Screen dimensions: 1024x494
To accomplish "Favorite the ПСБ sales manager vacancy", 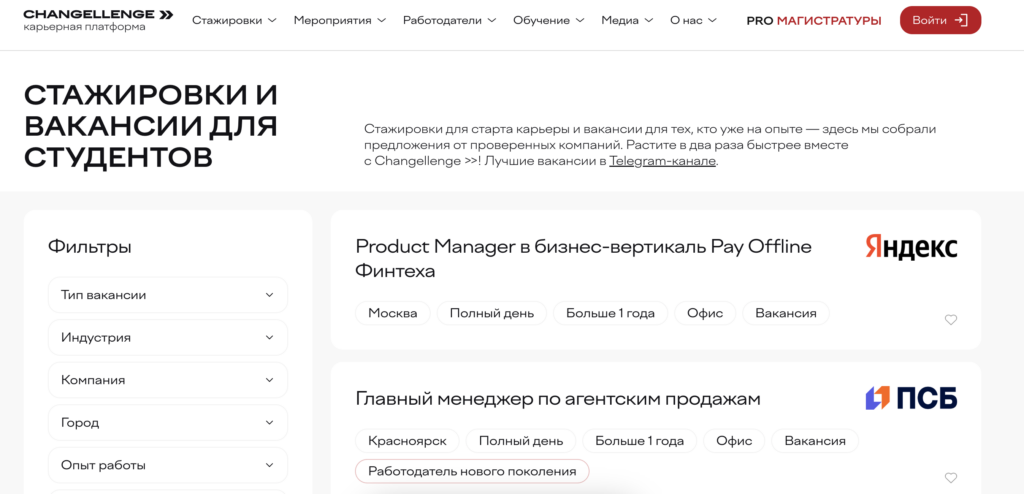I will 951,478.
